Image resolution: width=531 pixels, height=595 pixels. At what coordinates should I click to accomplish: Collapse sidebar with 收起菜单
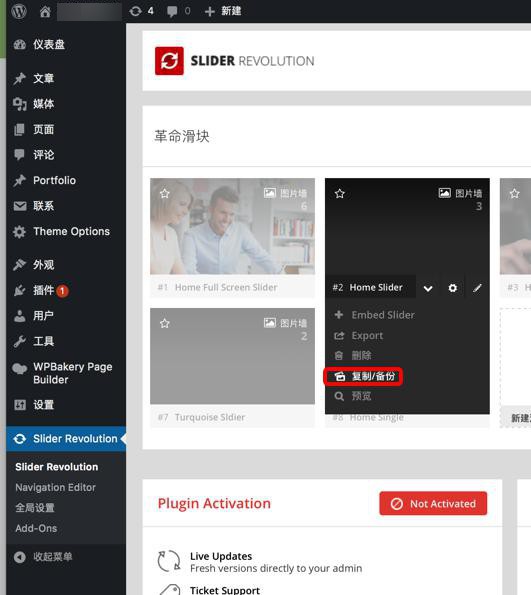[x=43, y=557]
